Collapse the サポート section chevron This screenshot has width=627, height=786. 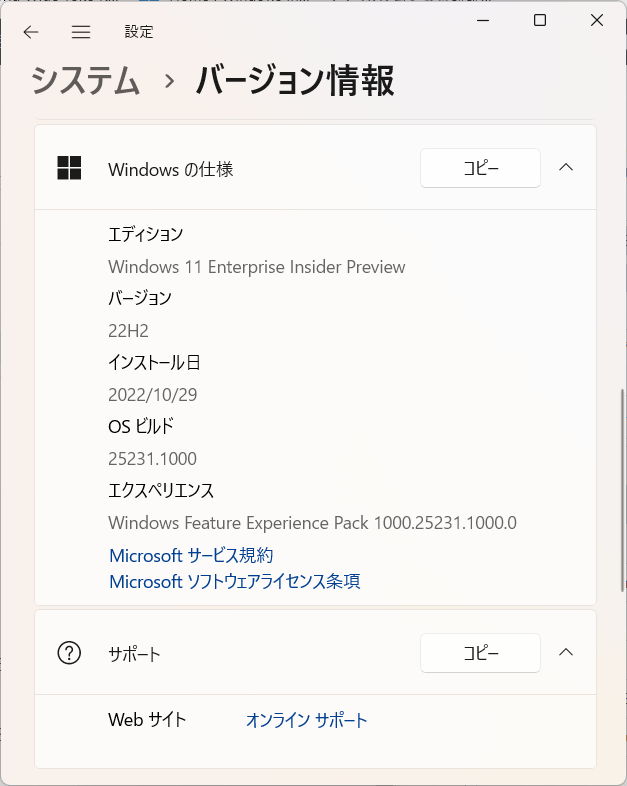point(566,653)
